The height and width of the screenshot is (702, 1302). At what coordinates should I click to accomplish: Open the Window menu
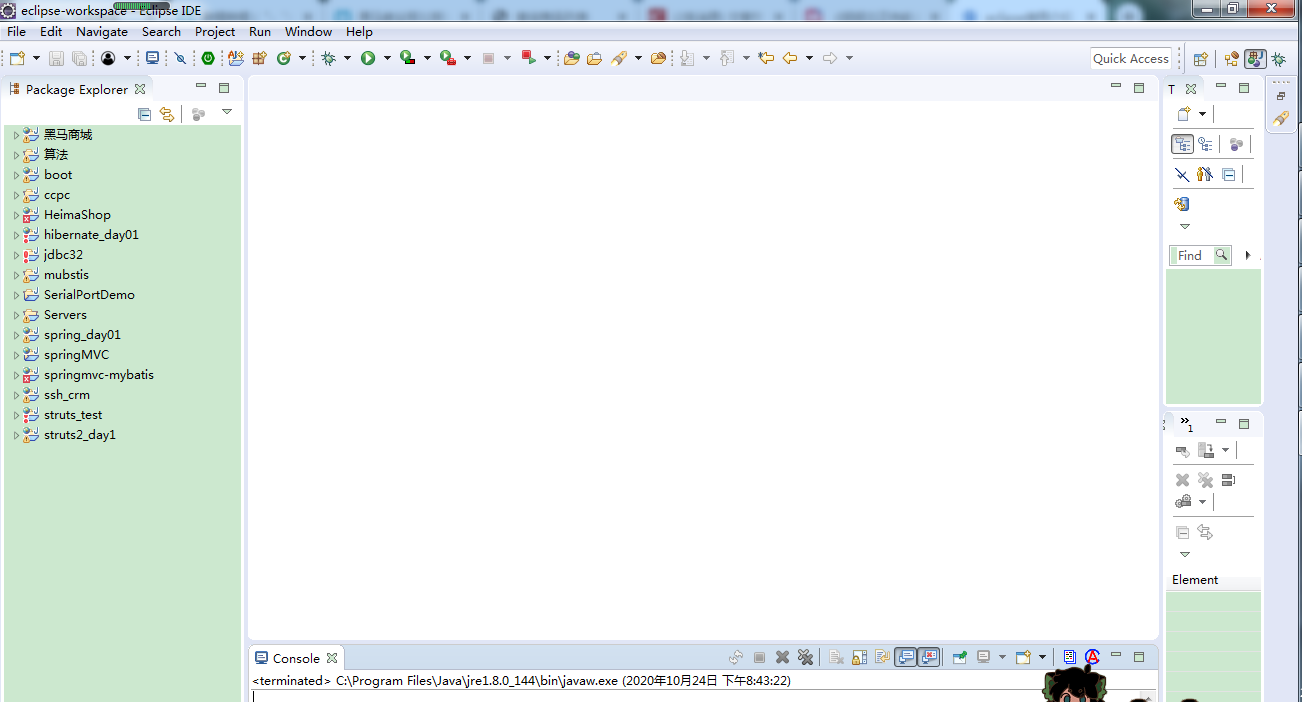pos(308,31)
